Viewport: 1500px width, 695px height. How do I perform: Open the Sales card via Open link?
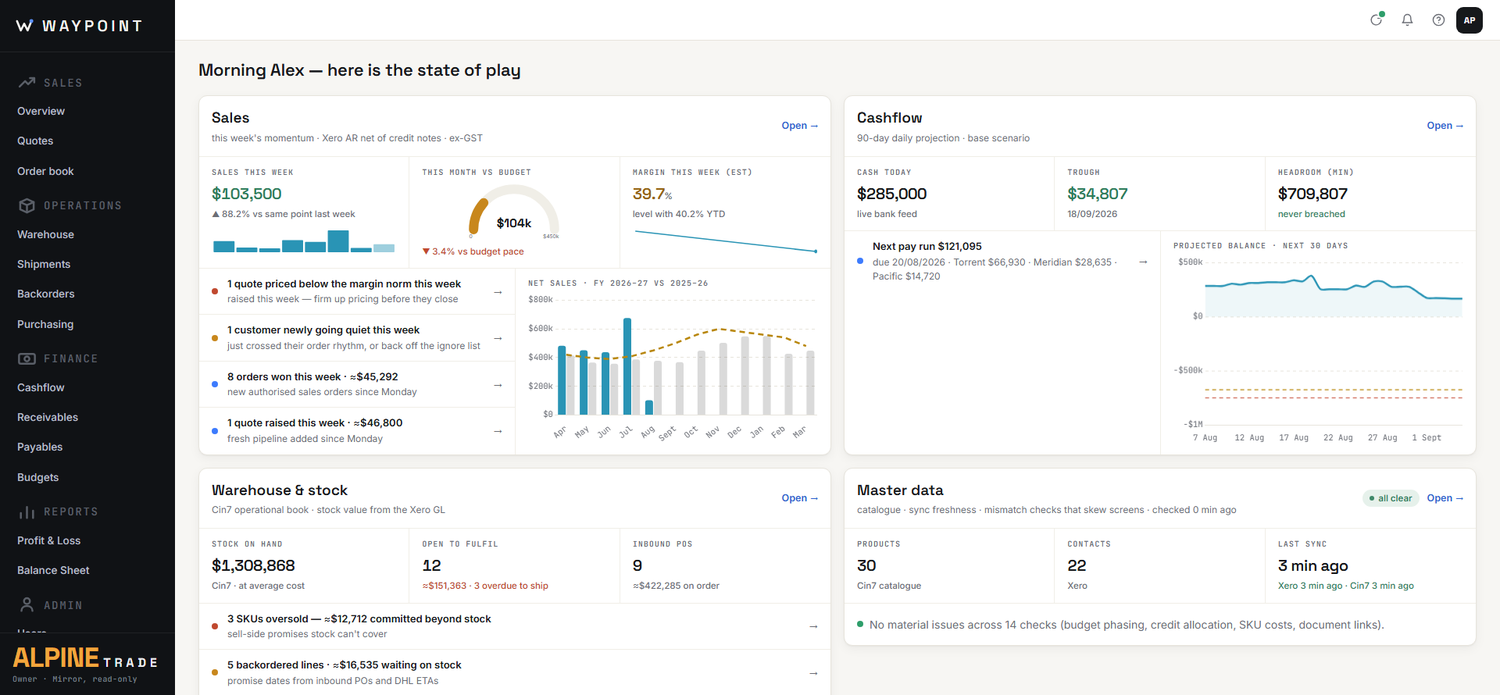pos(800,126)
